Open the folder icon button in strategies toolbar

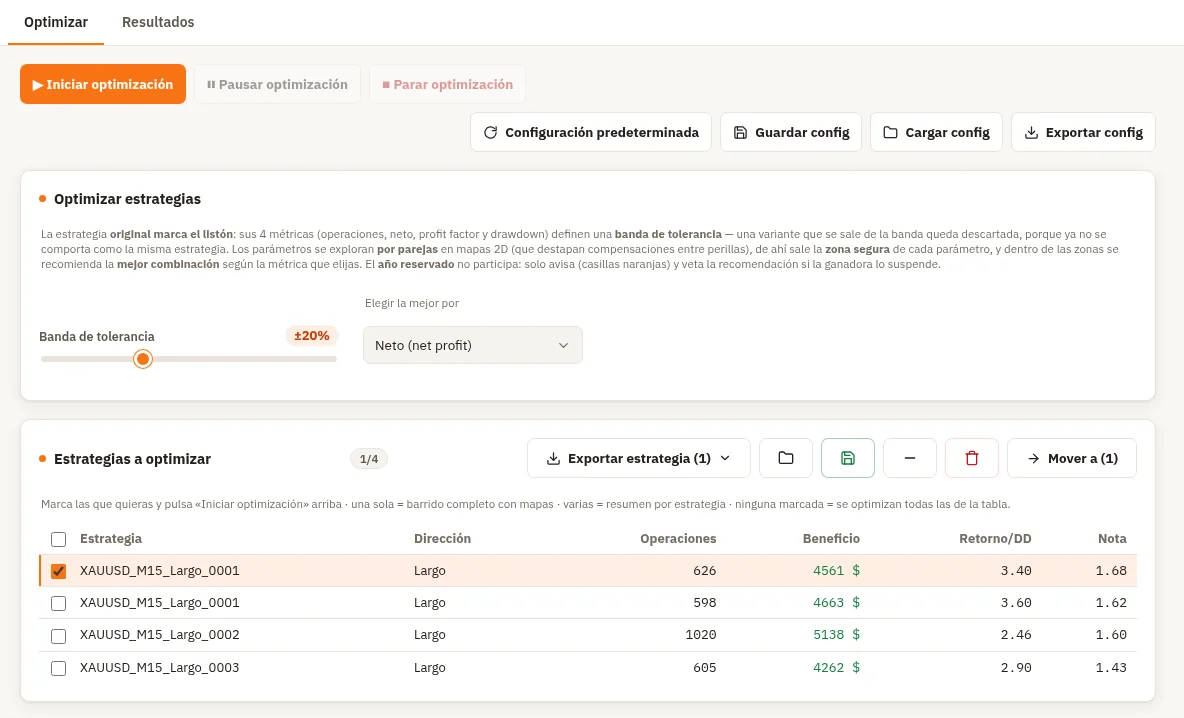pyautogui.click(x=785, y=458)
